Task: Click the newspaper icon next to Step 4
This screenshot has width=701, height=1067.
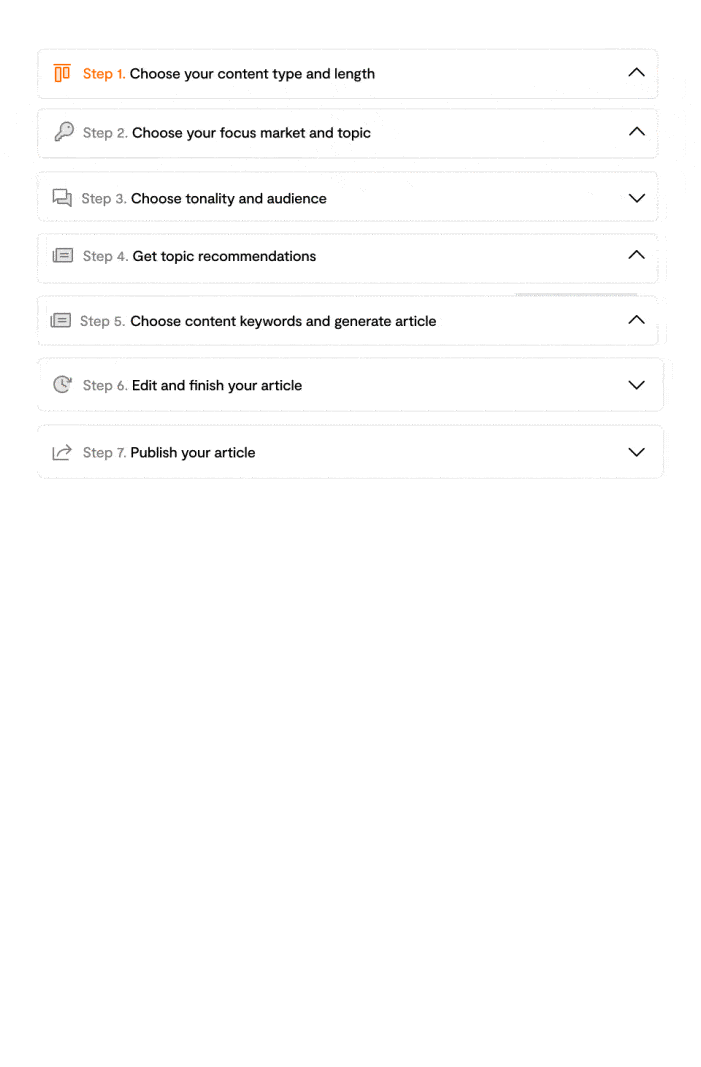Action: coord(63,256)
